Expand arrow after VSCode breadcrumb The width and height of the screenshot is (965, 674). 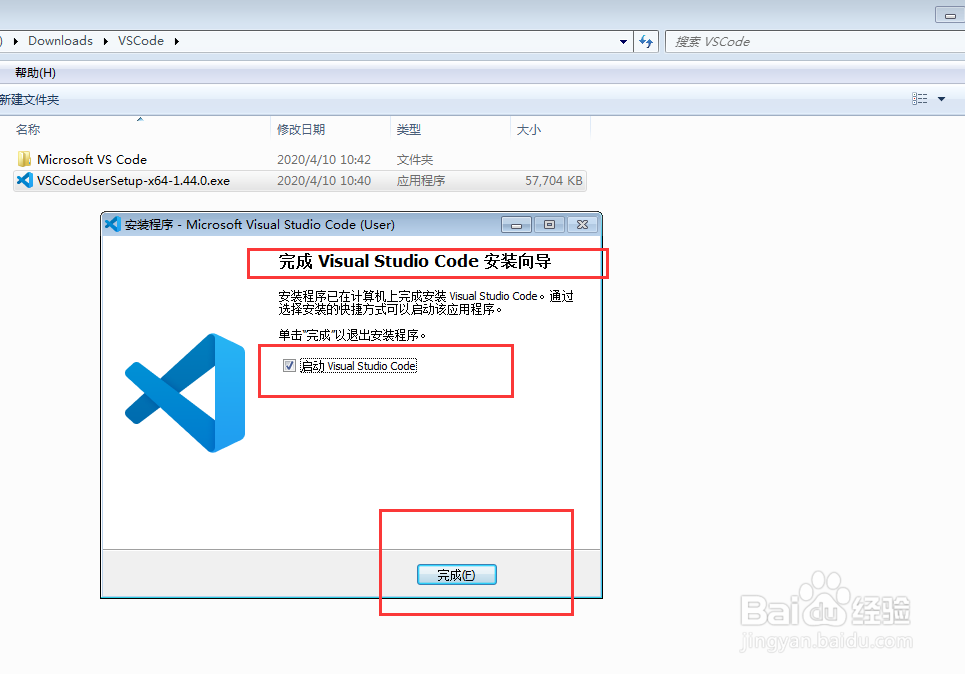(177, 41)
